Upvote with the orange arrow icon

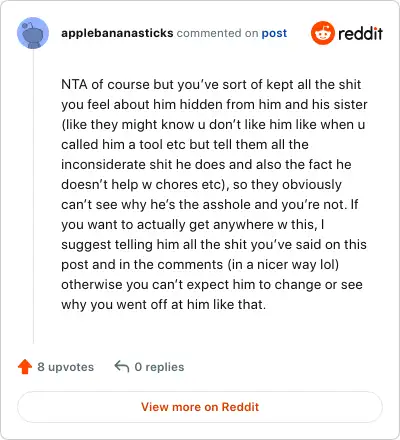tap(25, 367)
